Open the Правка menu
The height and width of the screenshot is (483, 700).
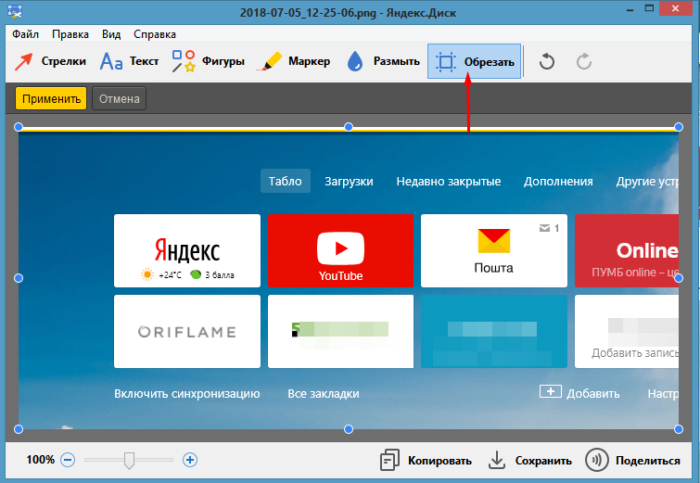(x=70, y=34)
